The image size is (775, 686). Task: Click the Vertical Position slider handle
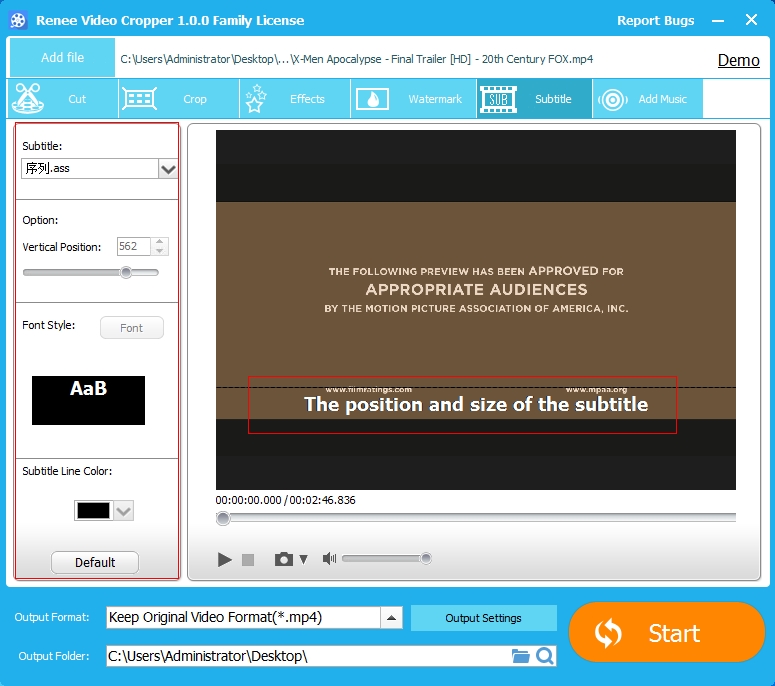126,272
